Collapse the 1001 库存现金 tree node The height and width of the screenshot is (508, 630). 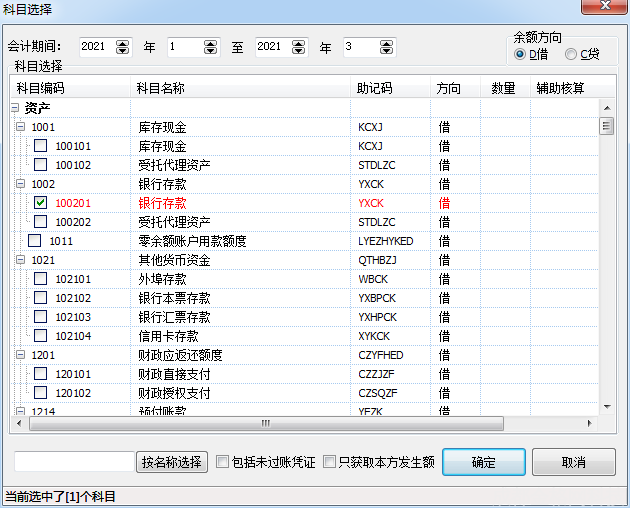tap(21, 127)
